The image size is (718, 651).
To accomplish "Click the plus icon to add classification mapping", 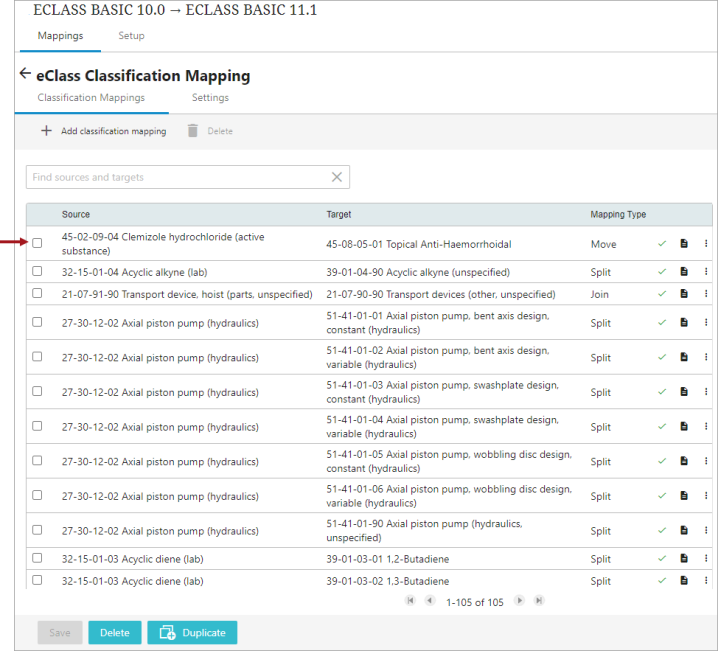I will [46, 130].
